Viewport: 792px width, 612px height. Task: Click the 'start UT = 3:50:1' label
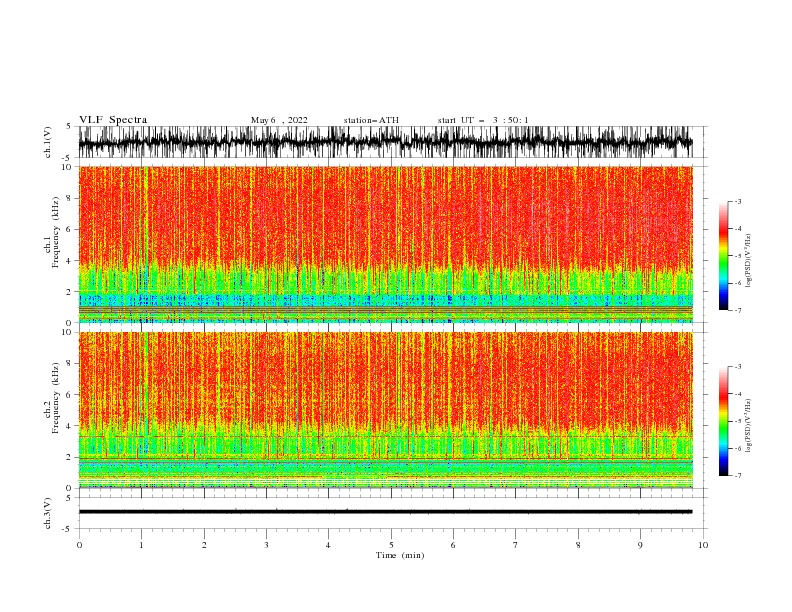pyautogui.click(x=483, y=120)
